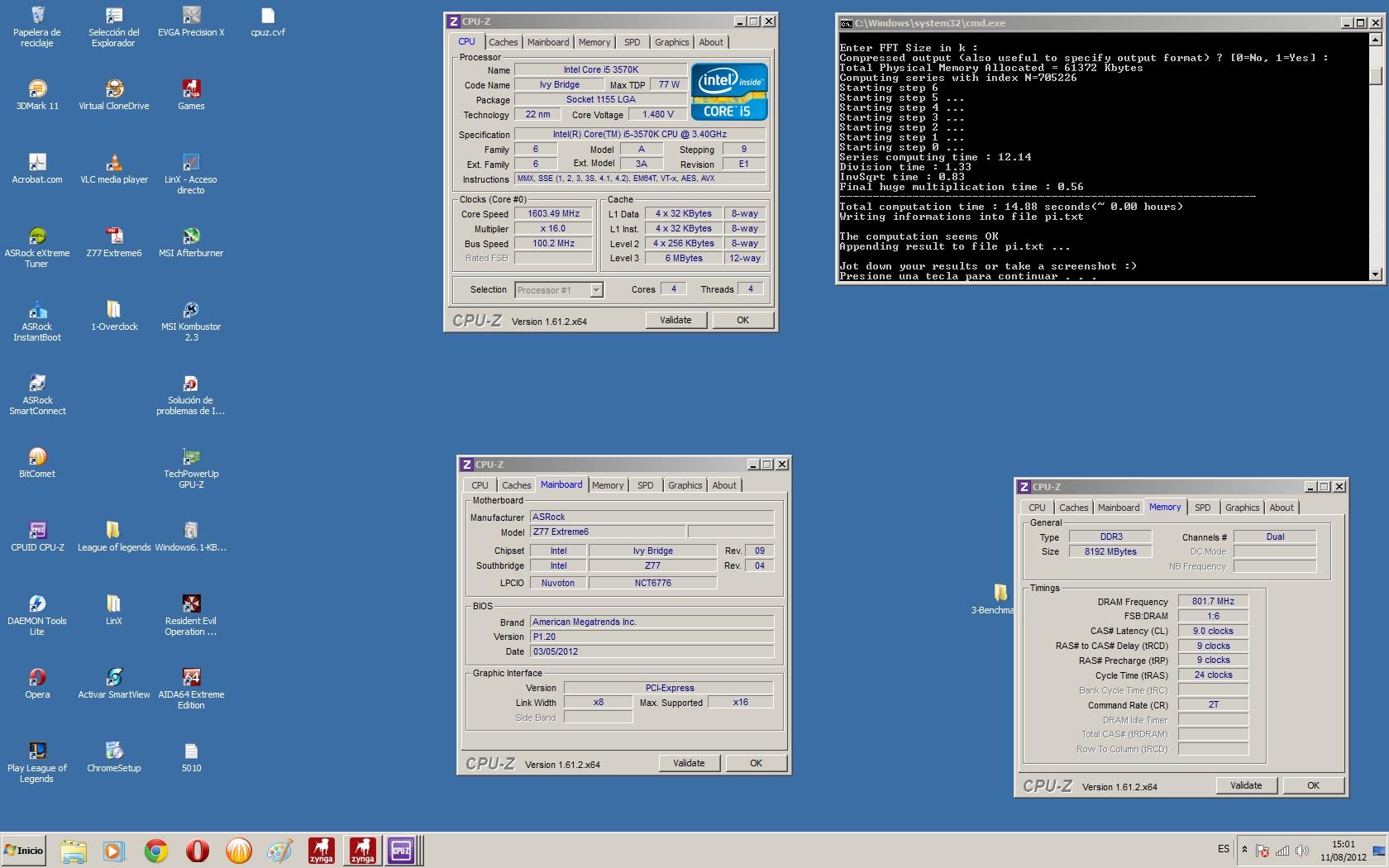The height and width of the screenshot is (868, 1389).
Task: Open the Papelera de reciclaje desktop icon
Action: [x=37, y=26]
